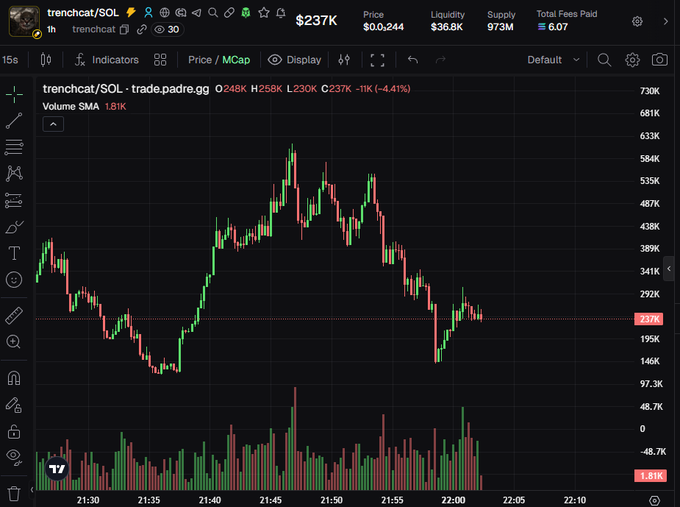This screenshot has height=507, width=680.
Task: Copy the trenchcat token address
Action: [x=124, y=29]
